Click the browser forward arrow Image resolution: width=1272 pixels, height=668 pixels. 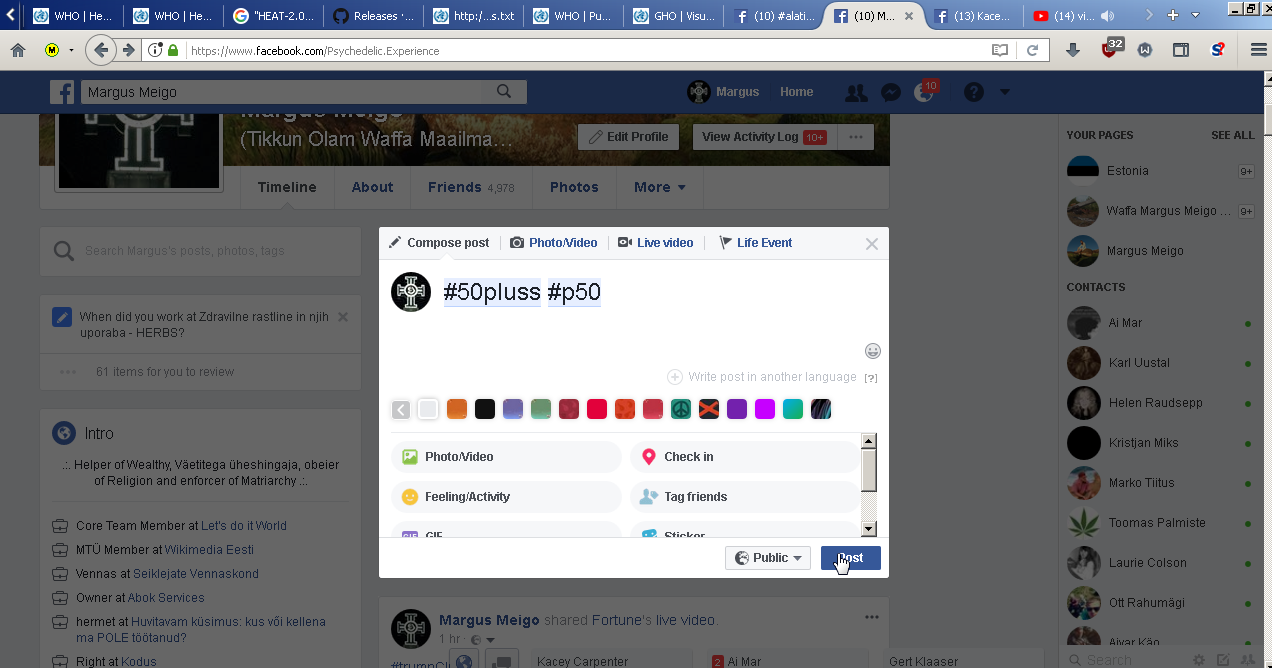tap(129, 50)
